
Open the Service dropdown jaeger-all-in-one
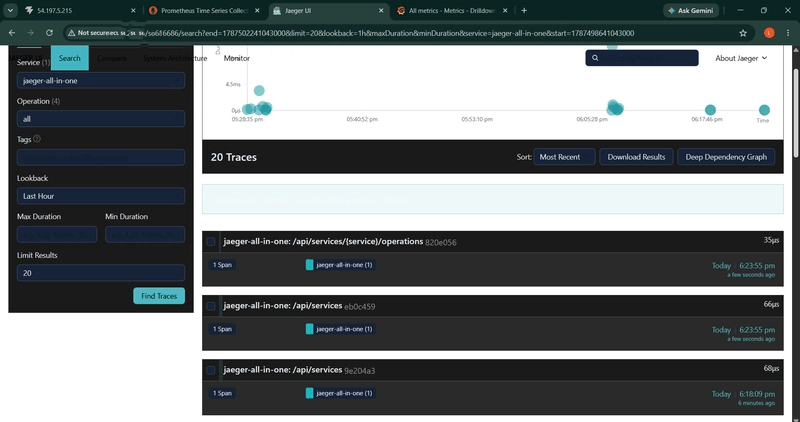(101, 81)
